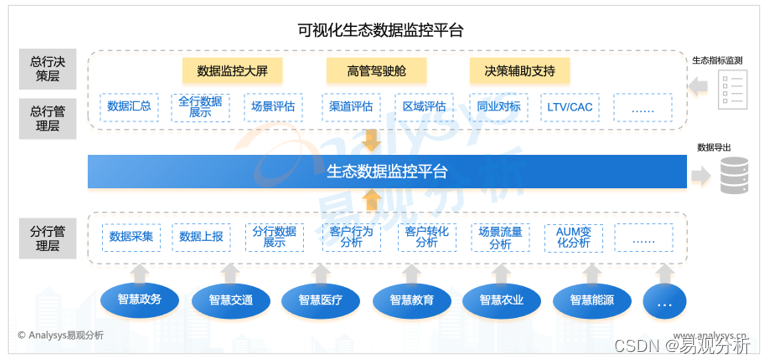
Task: Click the title 可视化生态数据监控平台
Action: pos(381,30)
